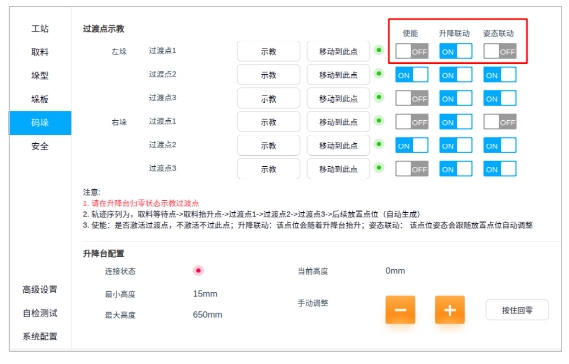Screen dimensions: 569x364
Task: Click 移动到此点 for 右垛 过渡点1
Action: pyautogui.click(x=338, y=122)
